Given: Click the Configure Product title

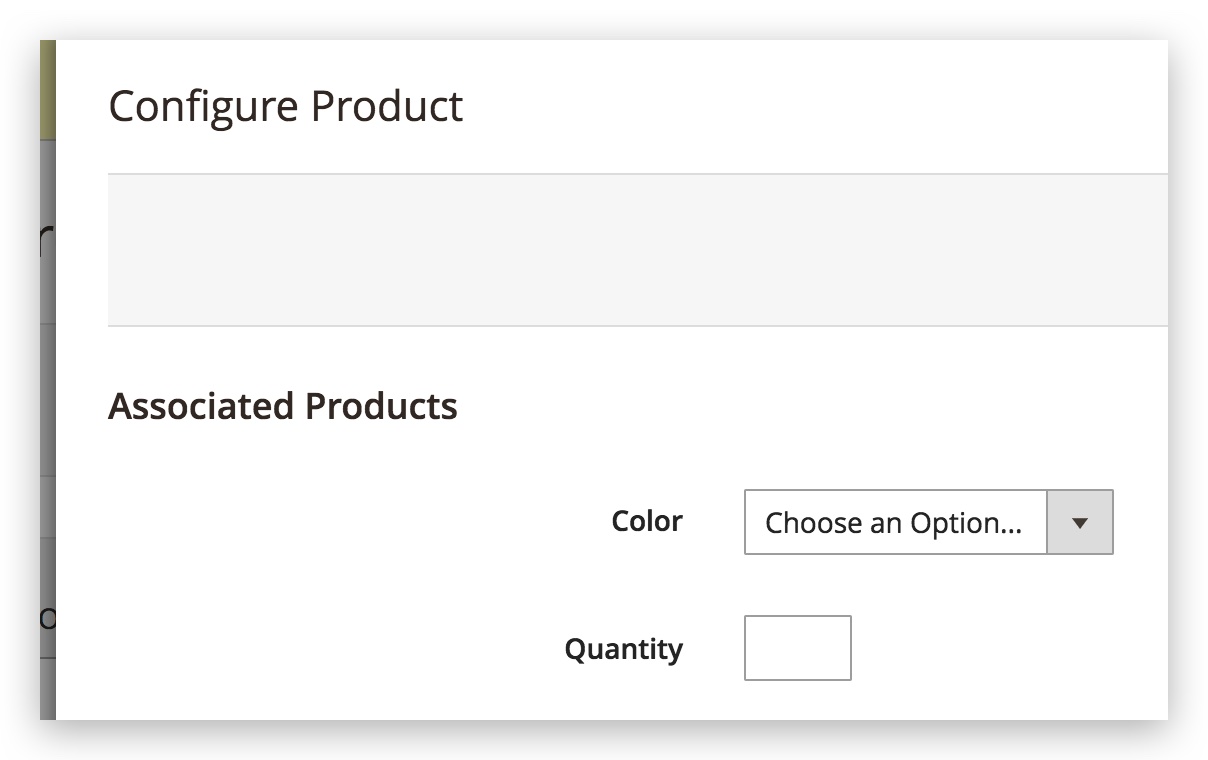Looking at the screenshot, I should point(286,105).
